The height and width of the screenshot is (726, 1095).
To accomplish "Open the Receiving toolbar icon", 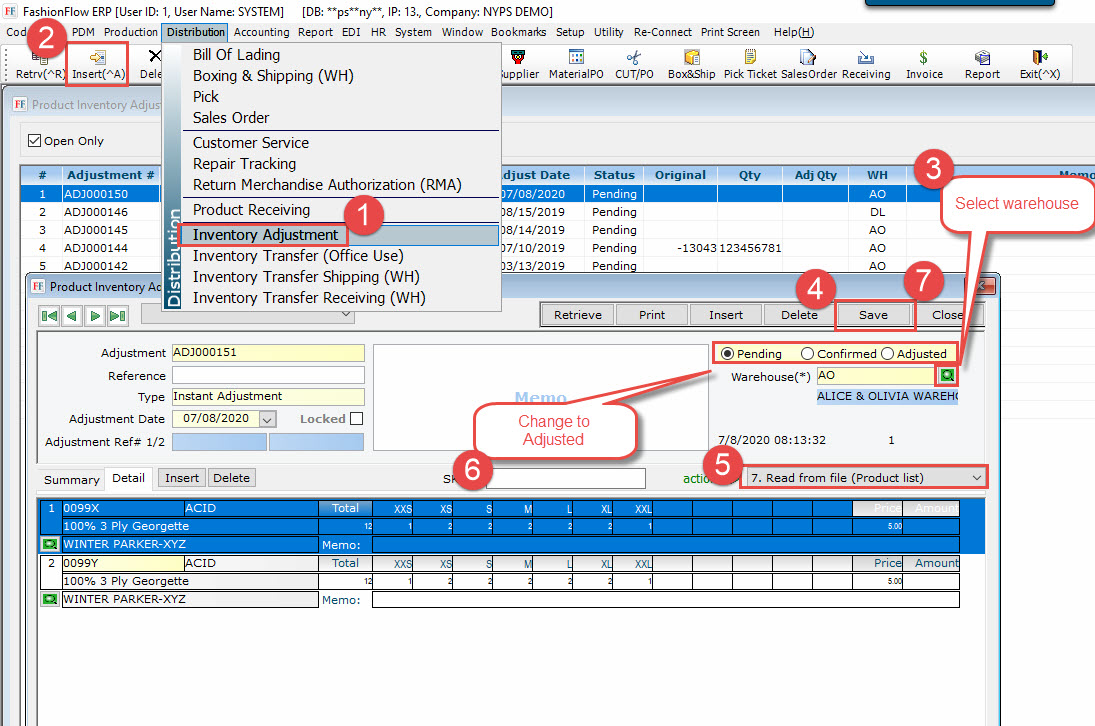I will (865, 59).
